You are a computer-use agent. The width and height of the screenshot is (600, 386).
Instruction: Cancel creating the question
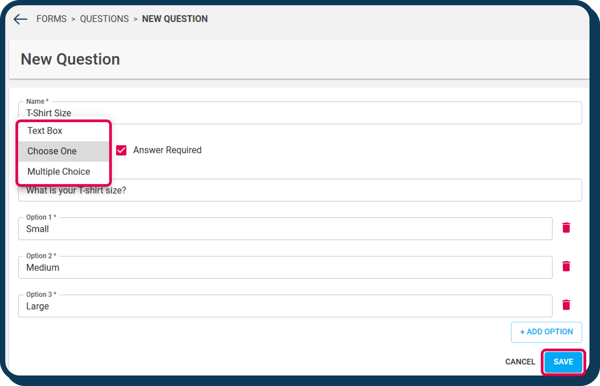point(520,362)
